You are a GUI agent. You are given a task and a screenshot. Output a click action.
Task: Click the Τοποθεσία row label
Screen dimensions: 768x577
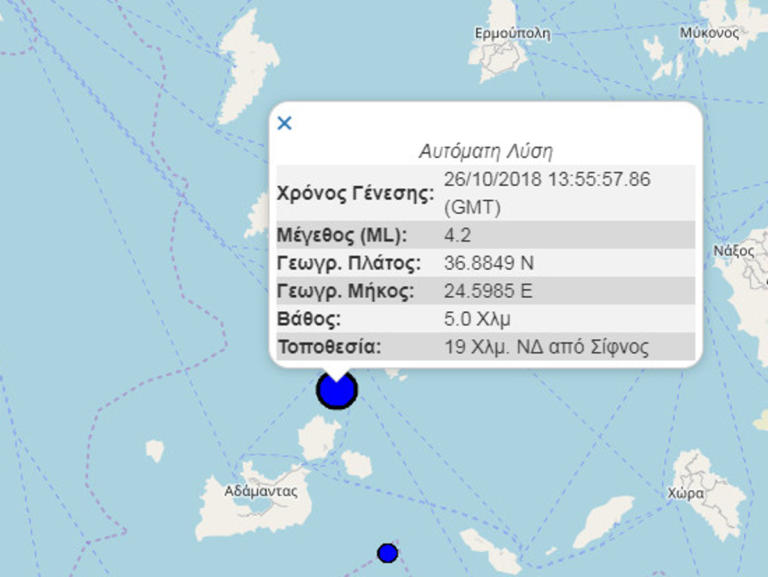[330, 347]
